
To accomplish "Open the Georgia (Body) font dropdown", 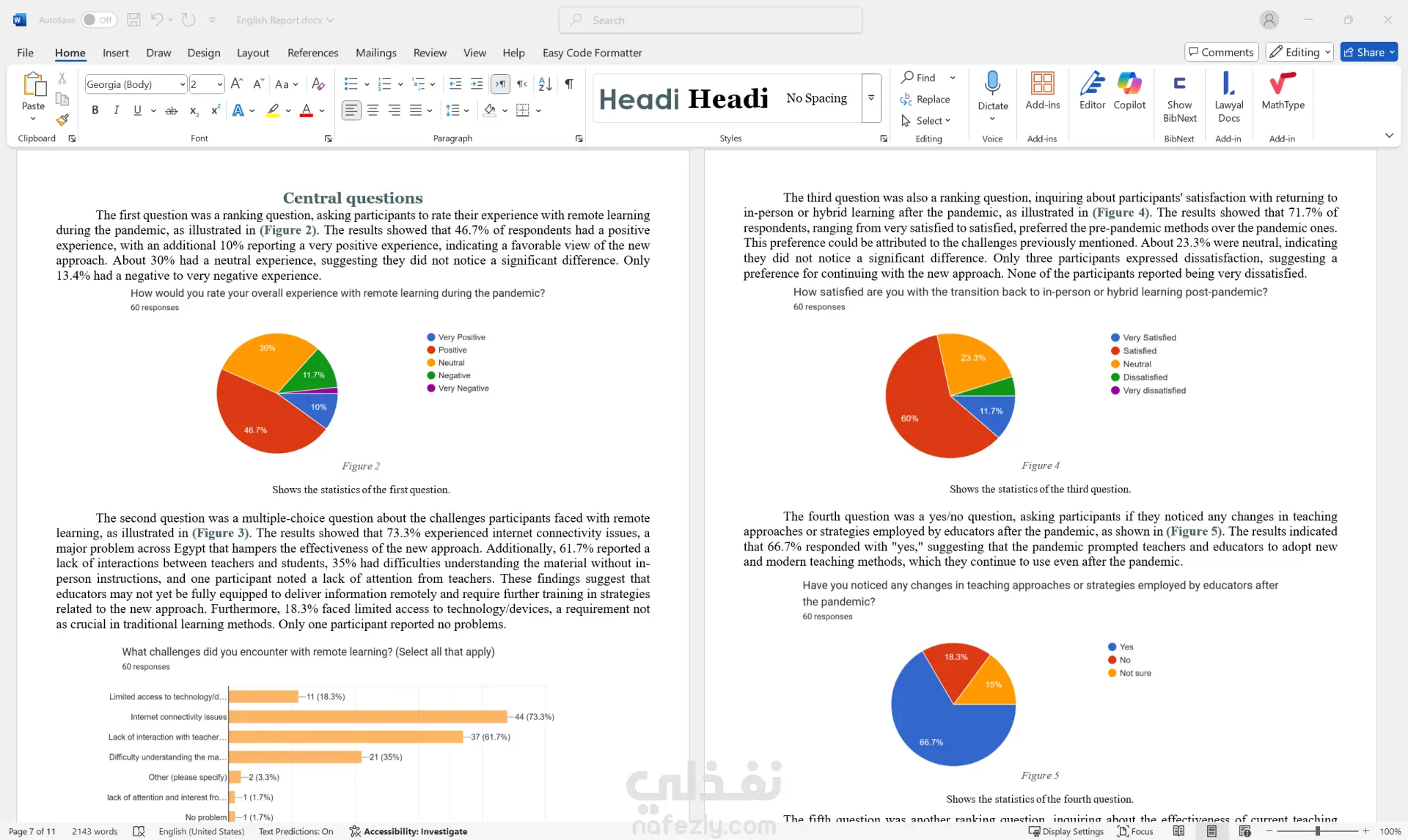I will pos(183,84).
